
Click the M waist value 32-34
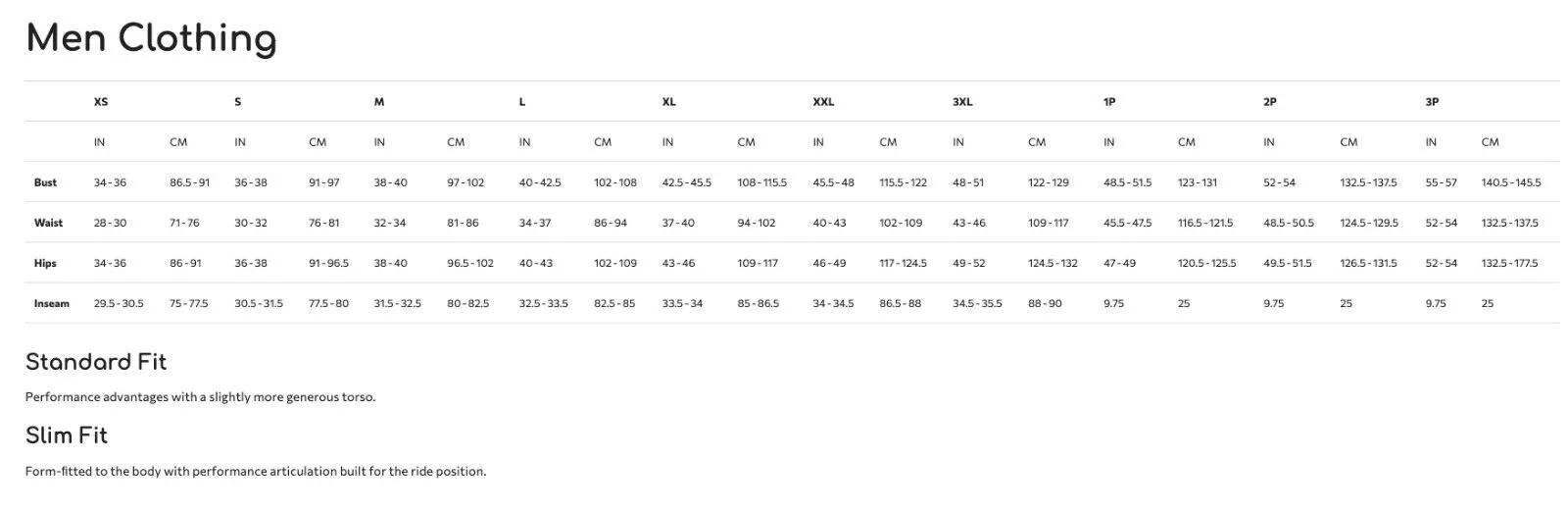click(x=390, y=223)
